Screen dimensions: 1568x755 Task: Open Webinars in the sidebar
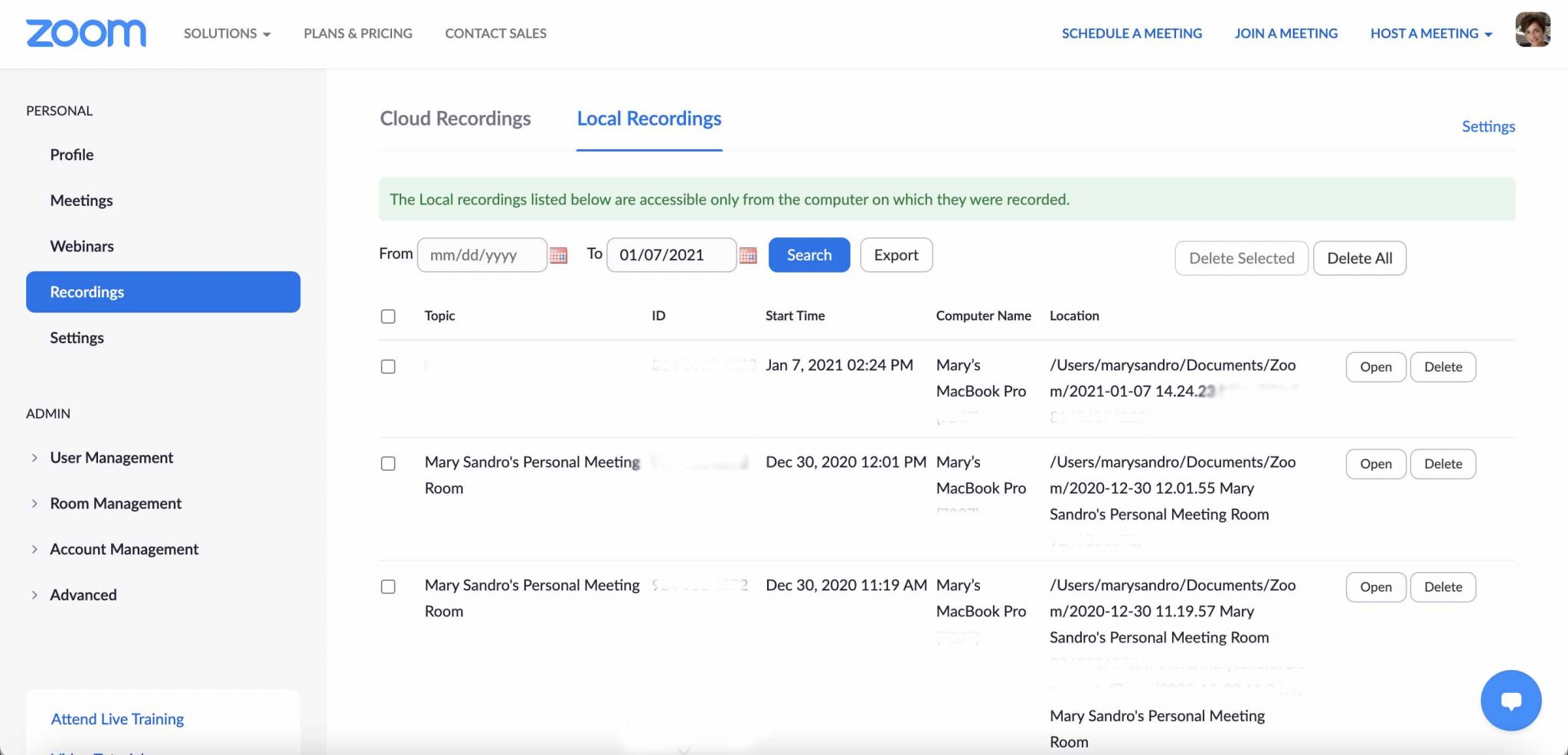tap(82, 247)
